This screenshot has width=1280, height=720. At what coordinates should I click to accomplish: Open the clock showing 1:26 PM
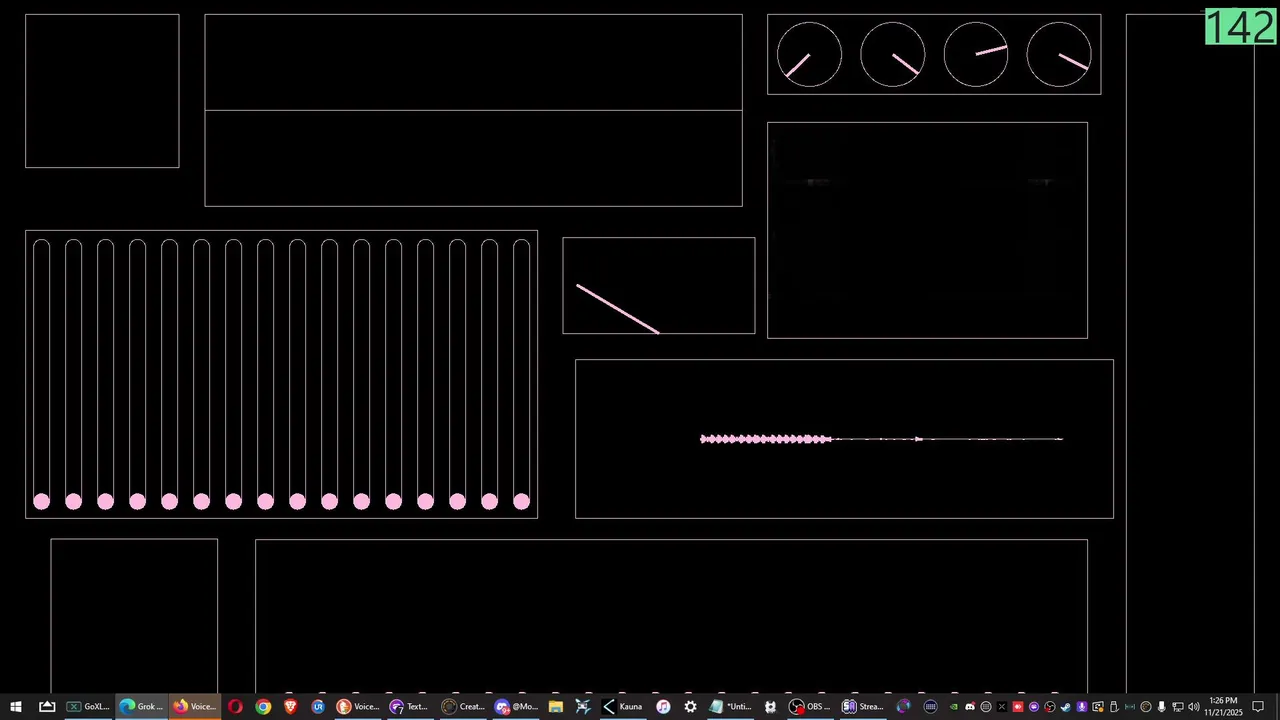[1223, 706]
